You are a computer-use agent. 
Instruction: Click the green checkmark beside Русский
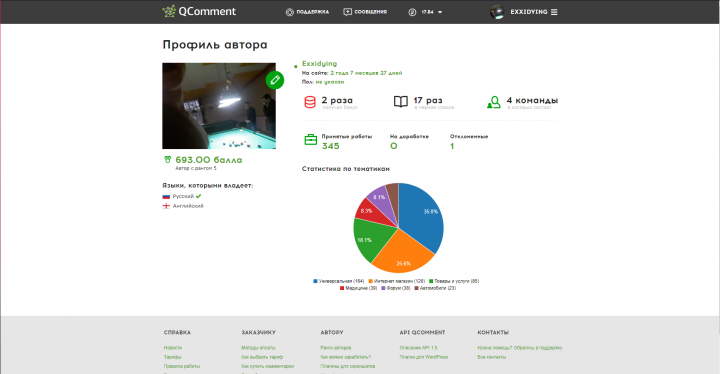[x=198, y=196]
